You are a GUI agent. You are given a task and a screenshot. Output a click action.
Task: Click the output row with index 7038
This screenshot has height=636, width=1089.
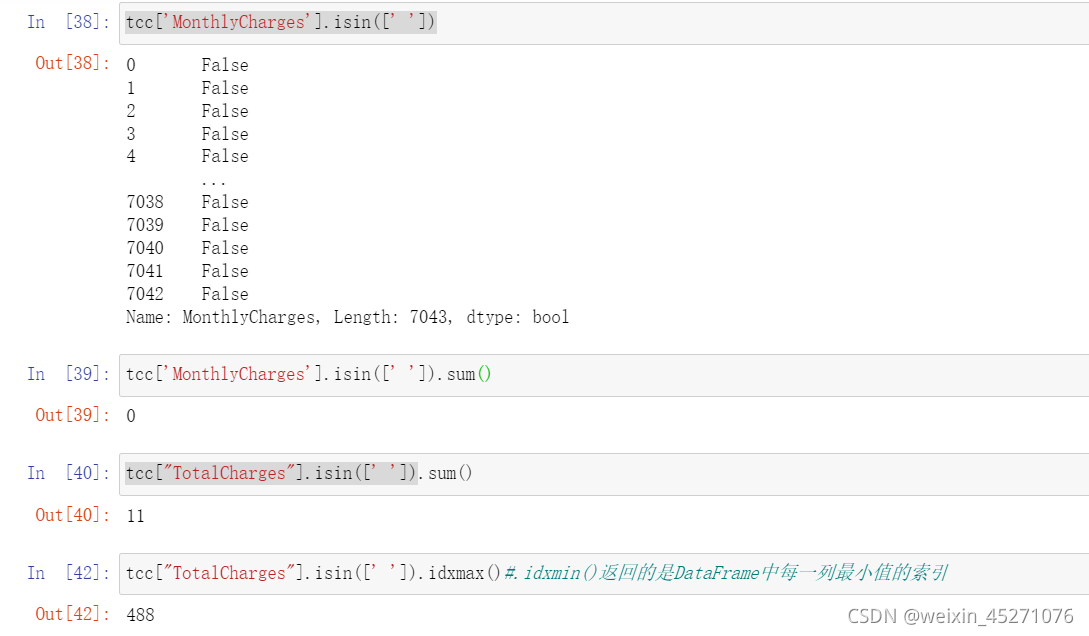(x=188, y=203)
